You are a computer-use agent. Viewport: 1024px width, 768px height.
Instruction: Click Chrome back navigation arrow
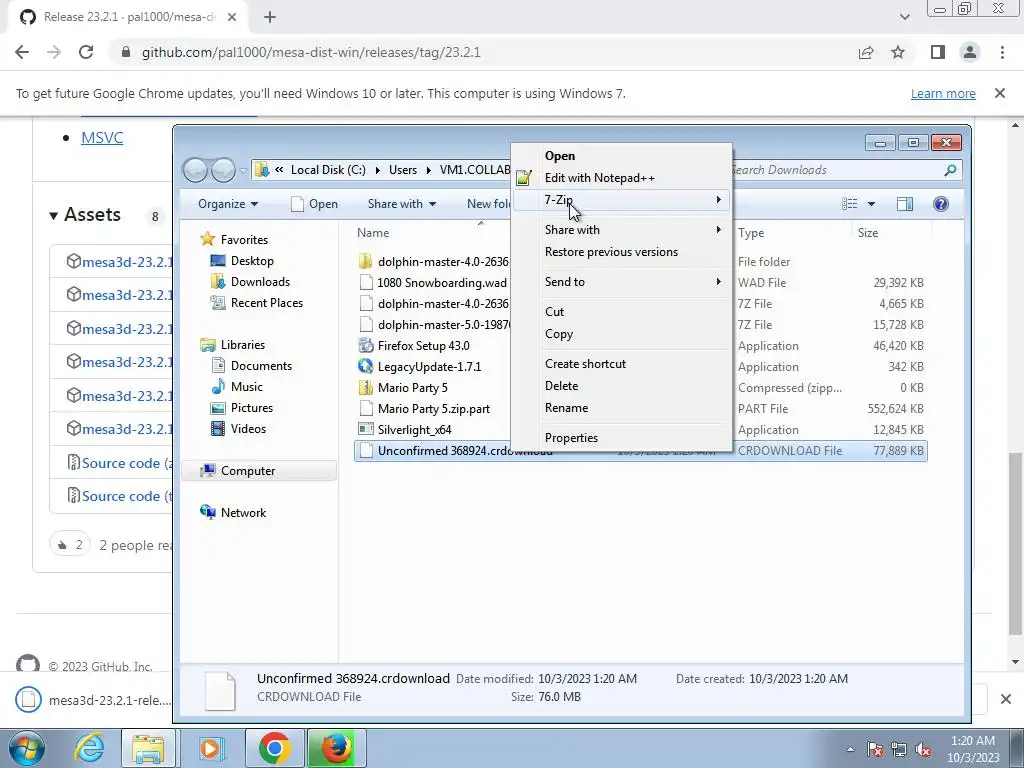[x=22, y=52]
